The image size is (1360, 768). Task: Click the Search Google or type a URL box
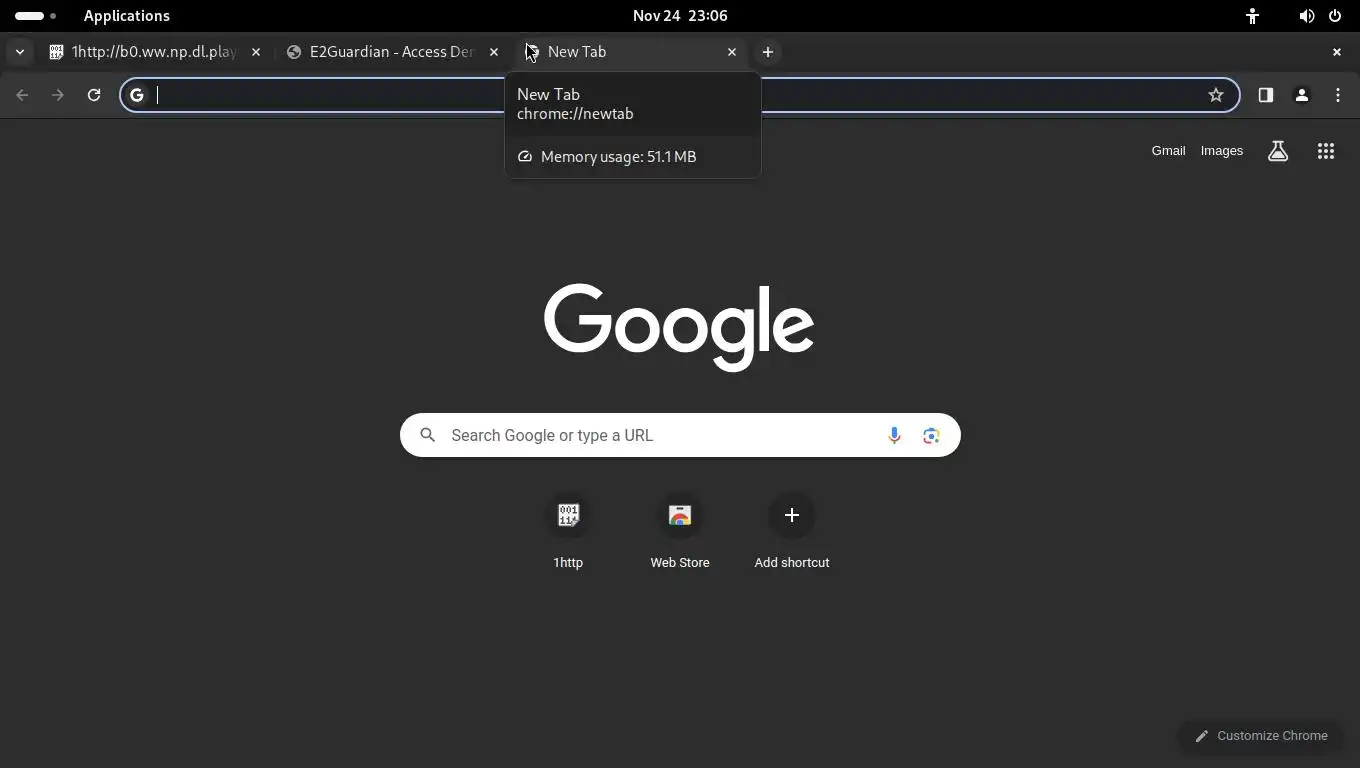[x=680, y=435]
